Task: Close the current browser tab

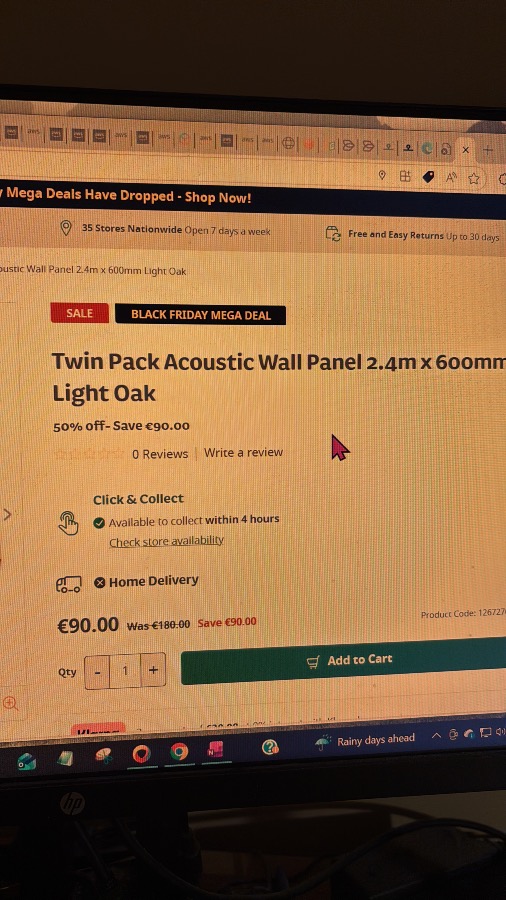Action: tap(466, 150)
